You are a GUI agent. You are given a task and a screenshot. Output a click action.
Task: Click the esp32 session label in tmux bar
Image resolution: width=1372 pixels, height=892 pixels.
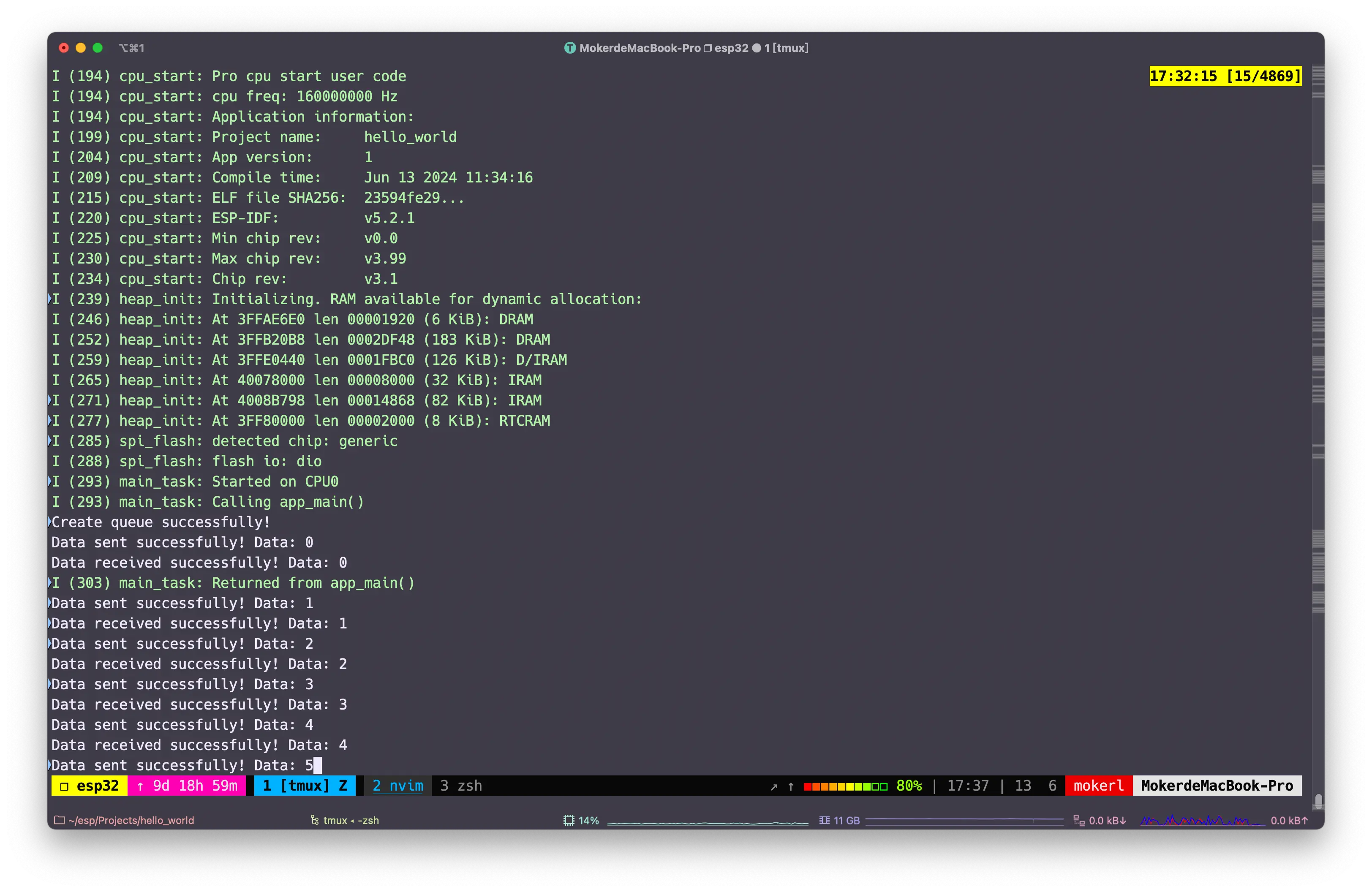pos(90,786)
